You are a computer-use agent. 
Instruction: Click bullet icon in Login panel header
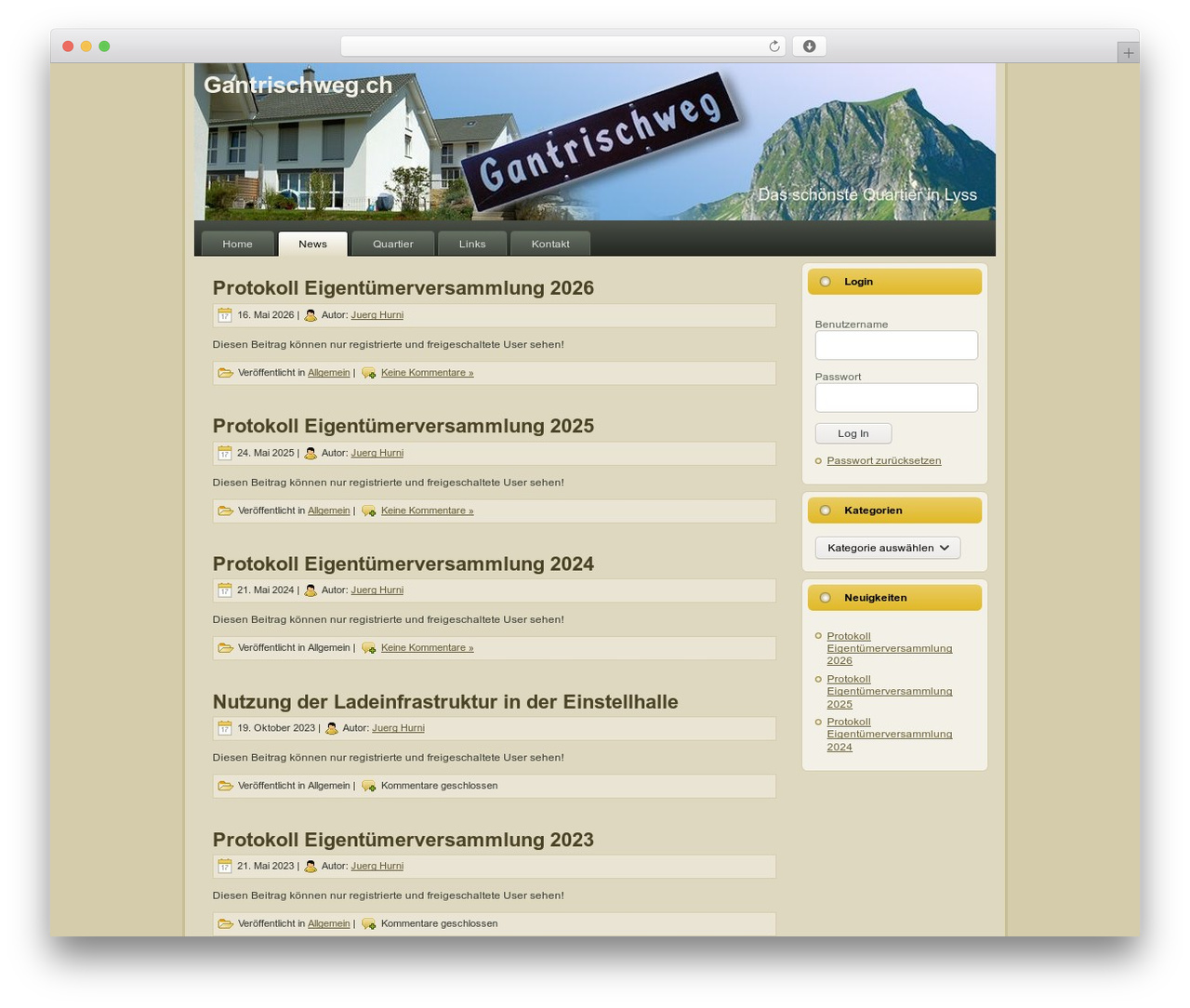pos(826,282)
